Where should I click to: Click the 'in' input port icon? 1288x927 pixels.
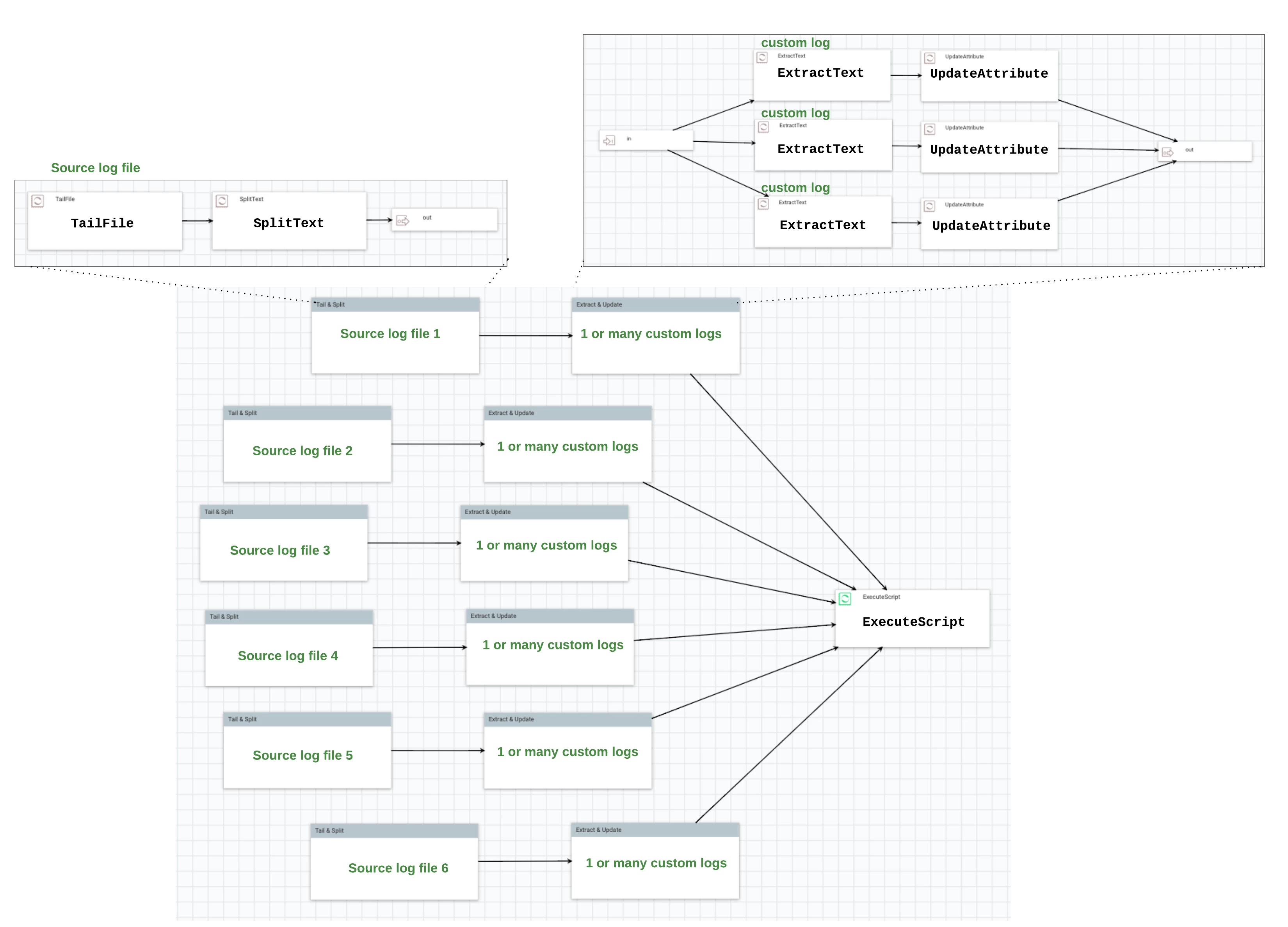pyautogui.click(x=609, y=140)
